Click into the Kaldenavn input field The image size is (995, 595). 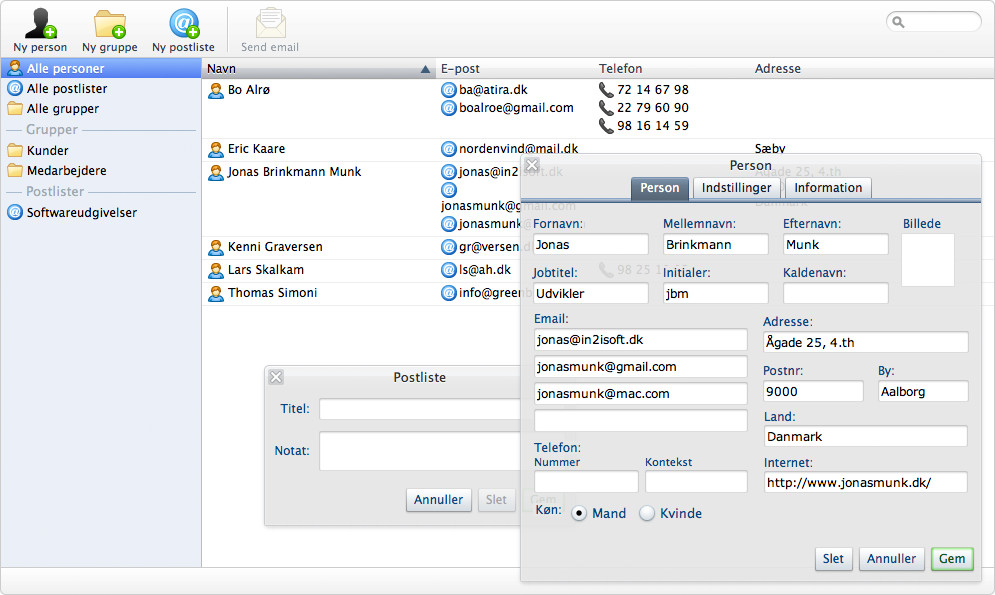(835, 293)
